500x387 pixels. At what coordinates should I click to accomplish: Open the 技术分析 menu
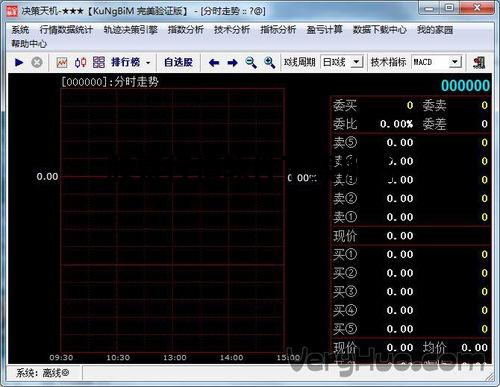(x=232, y=30)
